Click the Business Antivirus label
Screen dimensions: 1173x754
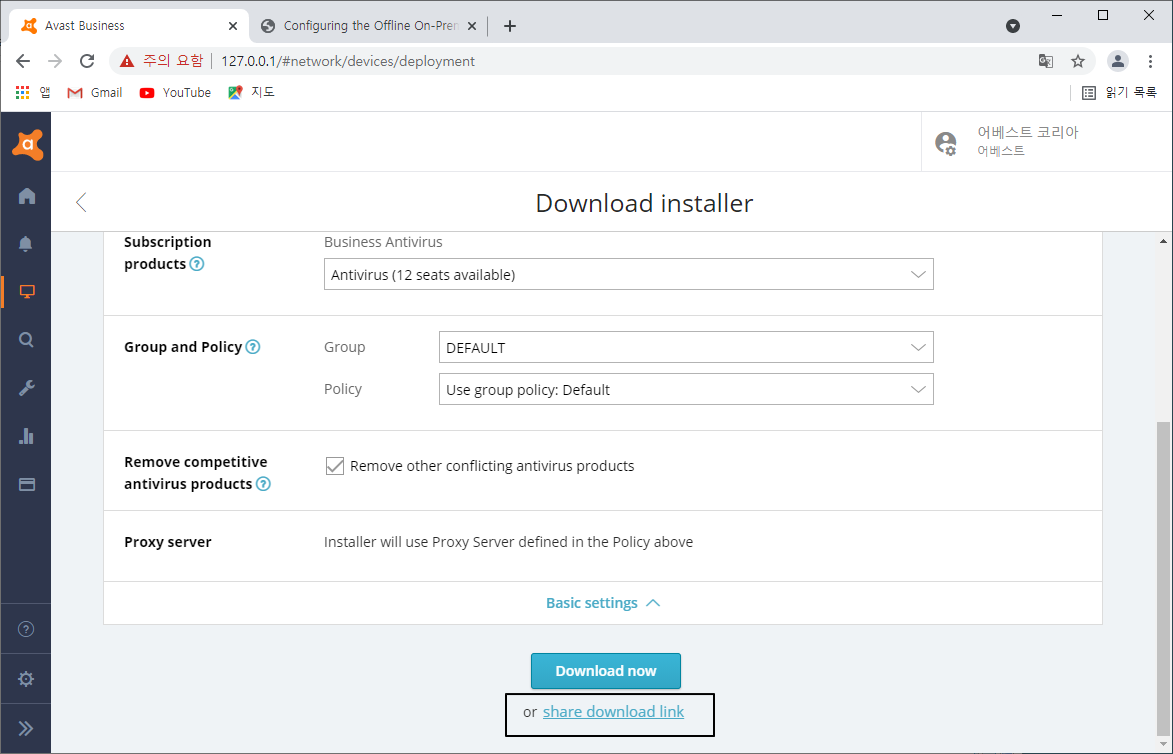[x=383, y=242]
